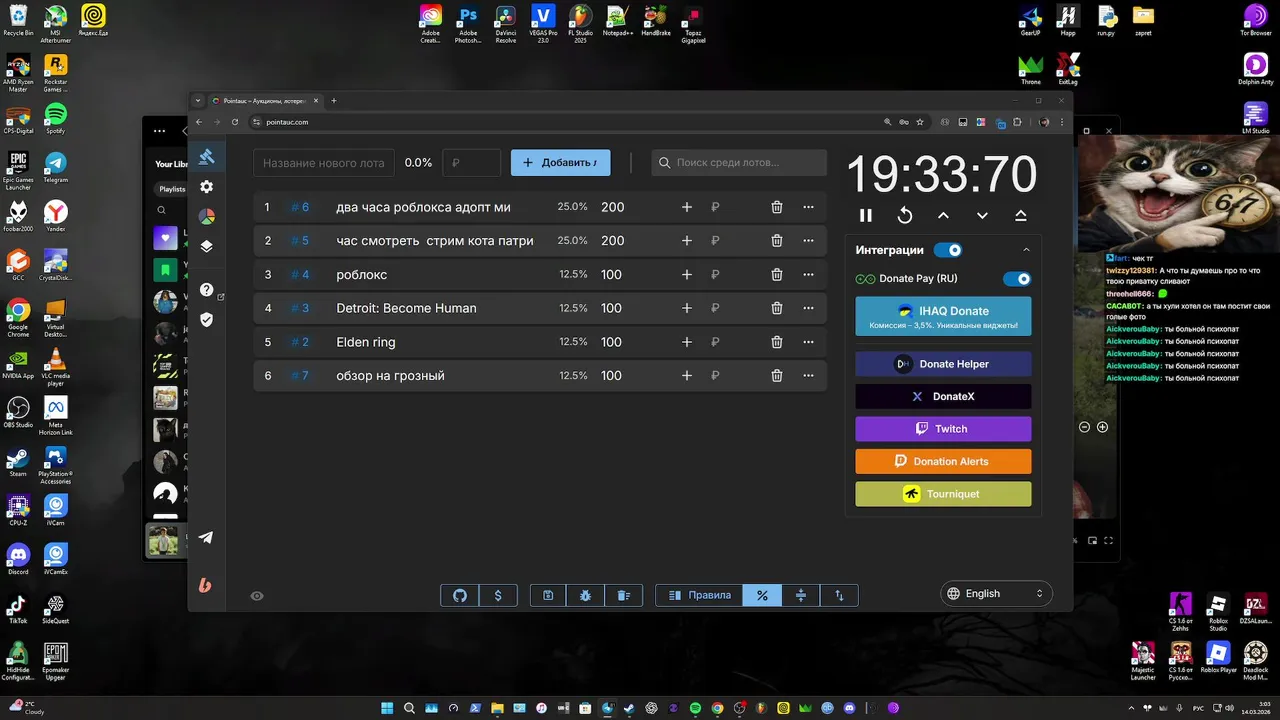Open OBS Studio desktop shortcut

pos(18,412)
